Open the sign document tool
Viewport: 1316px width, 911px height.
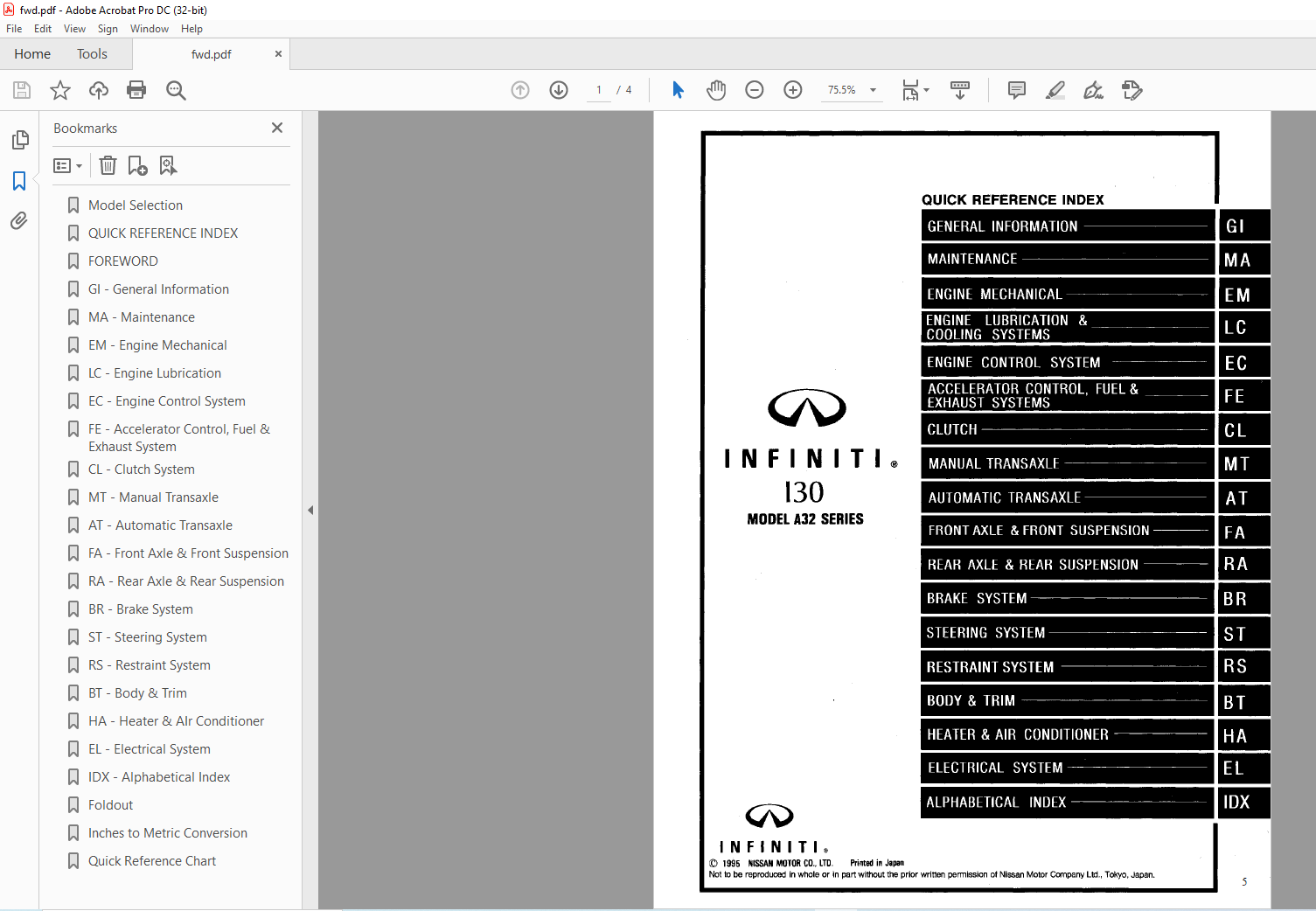[1093, 90]
